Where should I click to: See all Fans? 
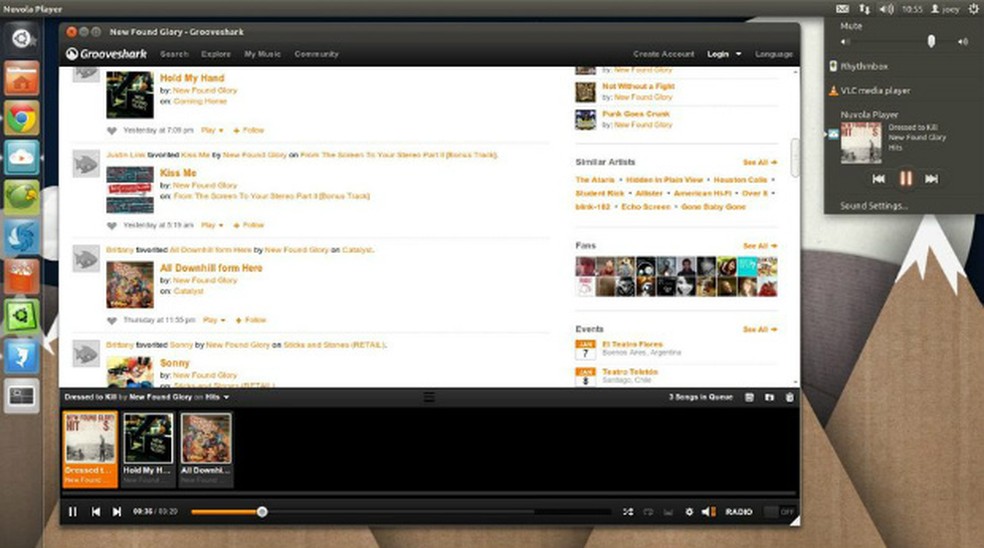click(760, 246)
